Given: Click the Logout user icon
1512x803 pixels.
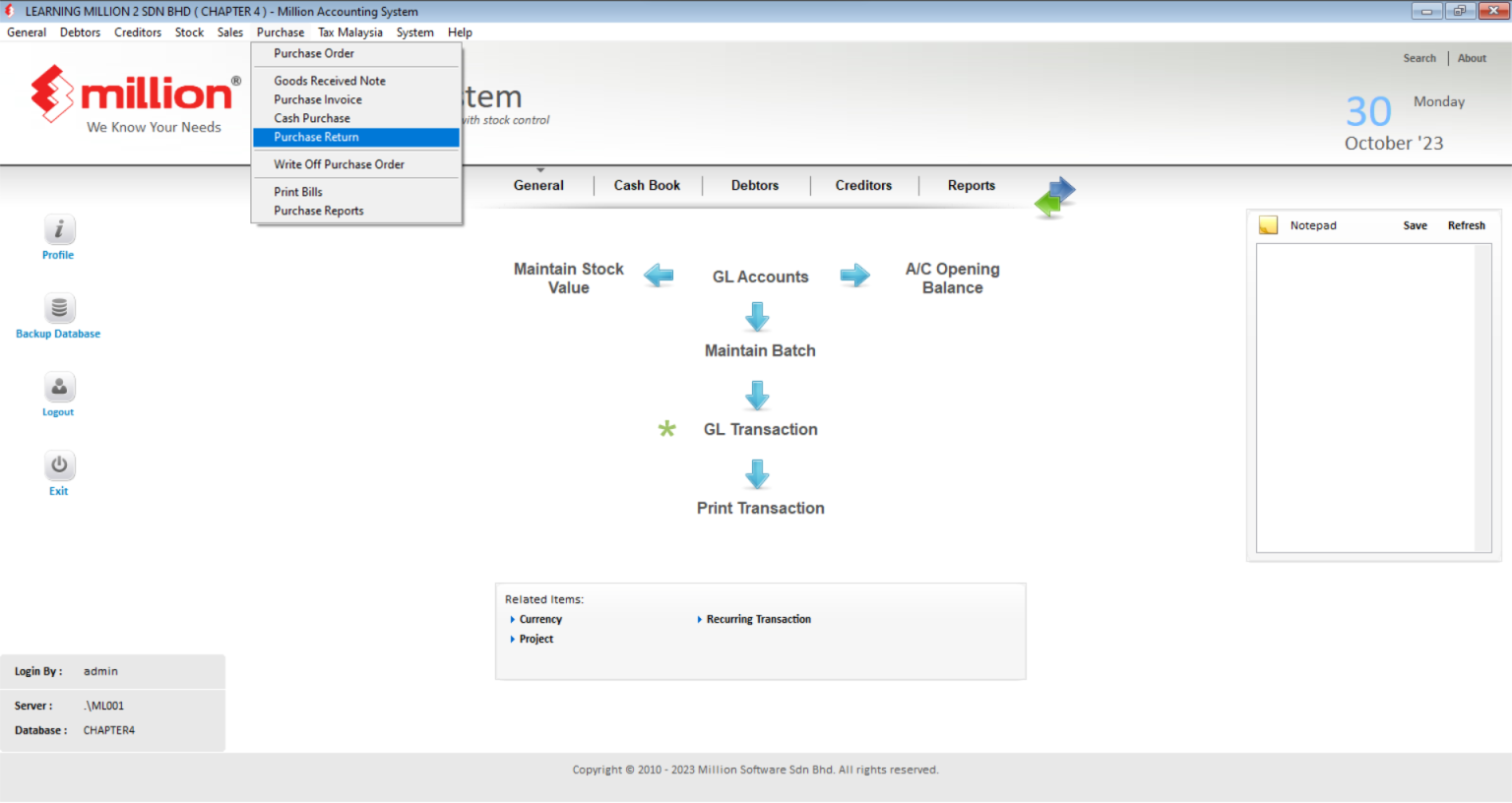Looking at the screenshot, I should pyautogui.click(x=59, y=387).
